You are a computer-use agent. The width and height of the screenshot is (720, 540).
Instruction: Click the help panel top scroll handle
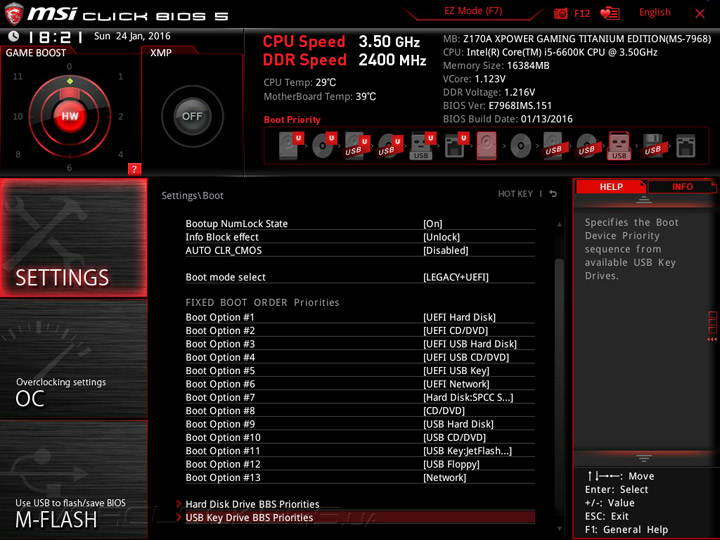(643, 200)
